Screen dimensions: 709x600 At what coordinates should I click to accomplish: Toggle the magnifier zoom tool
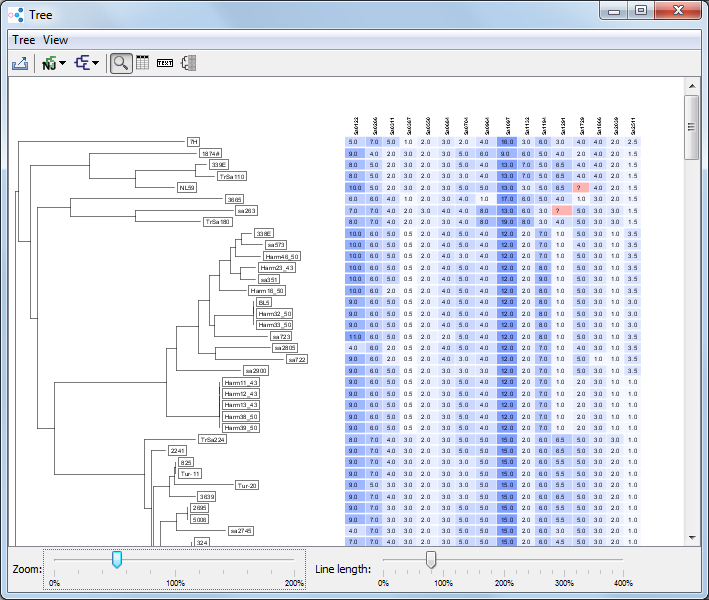[120, 63]
